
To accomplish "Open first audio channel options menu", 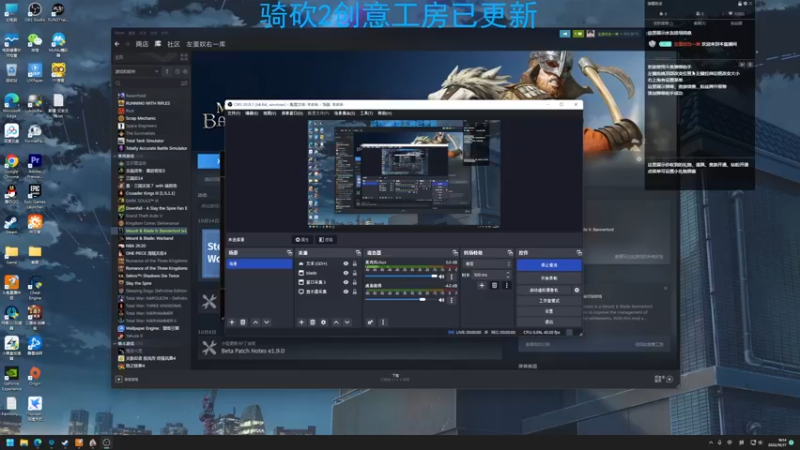I will (x=451, y=277).
